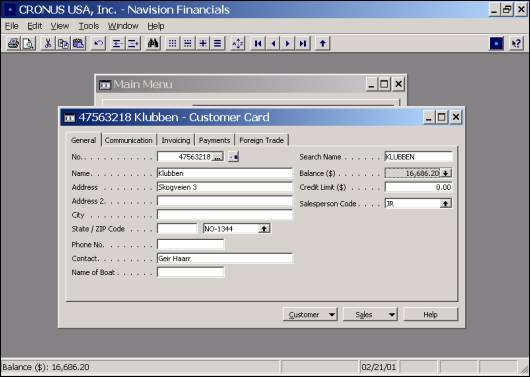Screen dimensions: 530x377
Task: Go to the next record
Action: pyautogui.click(x=288, y=43)
